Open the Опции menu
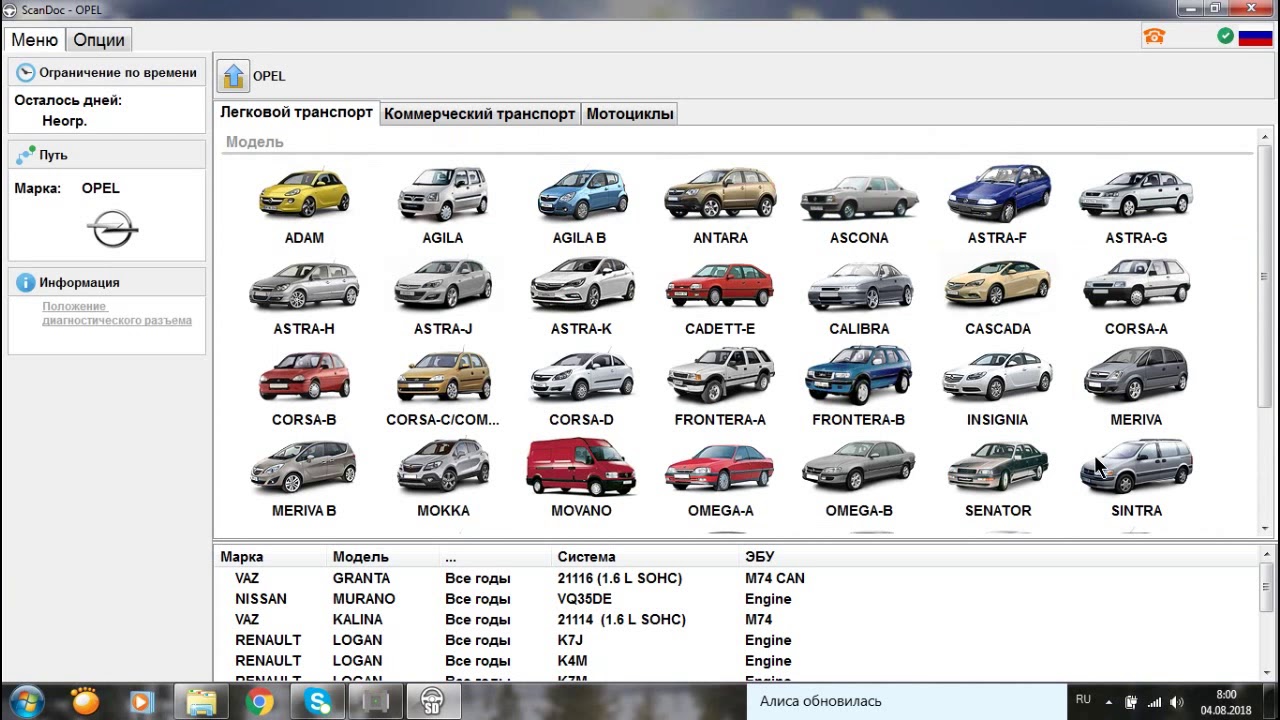 (x=99, y=40)
